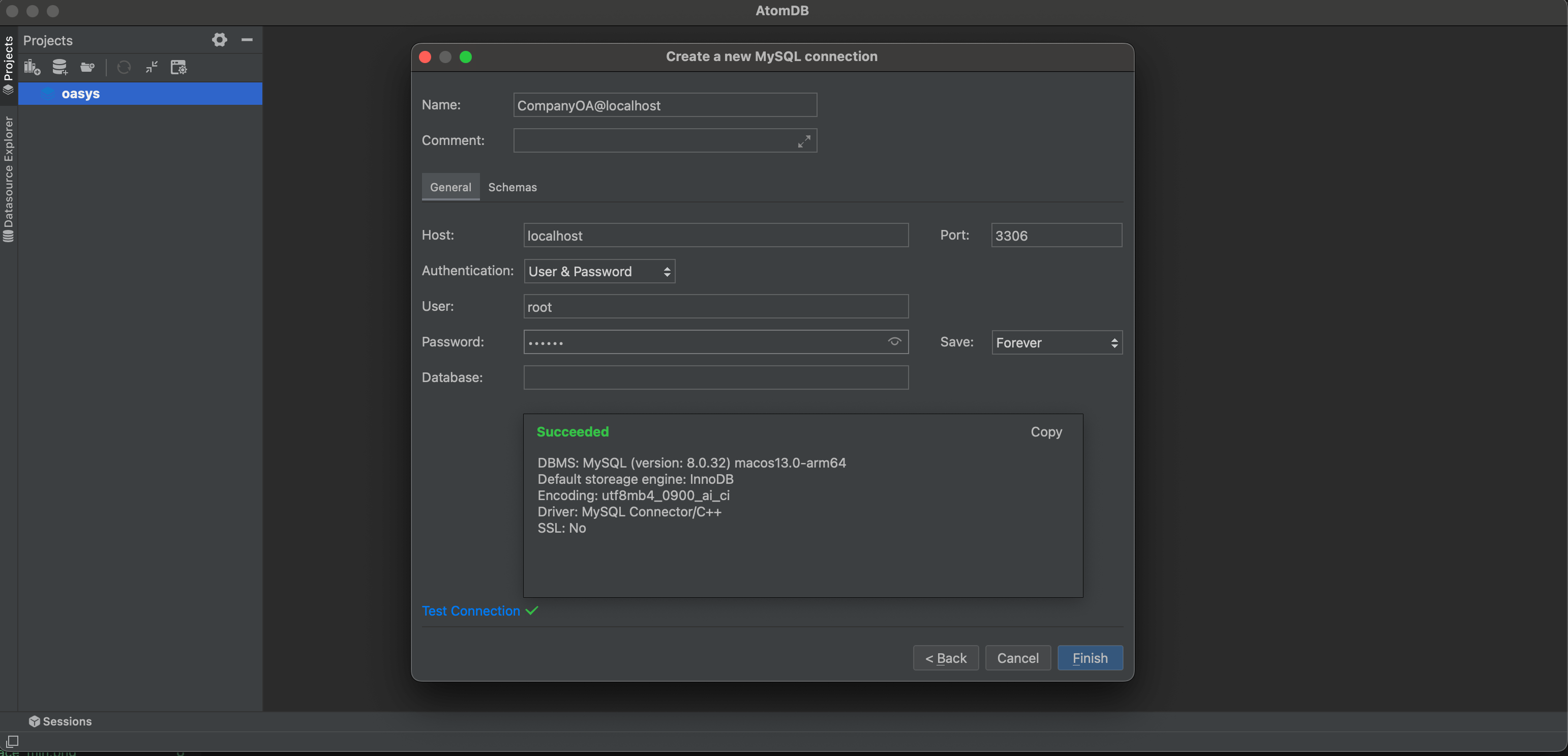Click the Driver MySQL Connector/C++ line
The width and height of the screenshot is (1568, 756).
tap(629, 512)
